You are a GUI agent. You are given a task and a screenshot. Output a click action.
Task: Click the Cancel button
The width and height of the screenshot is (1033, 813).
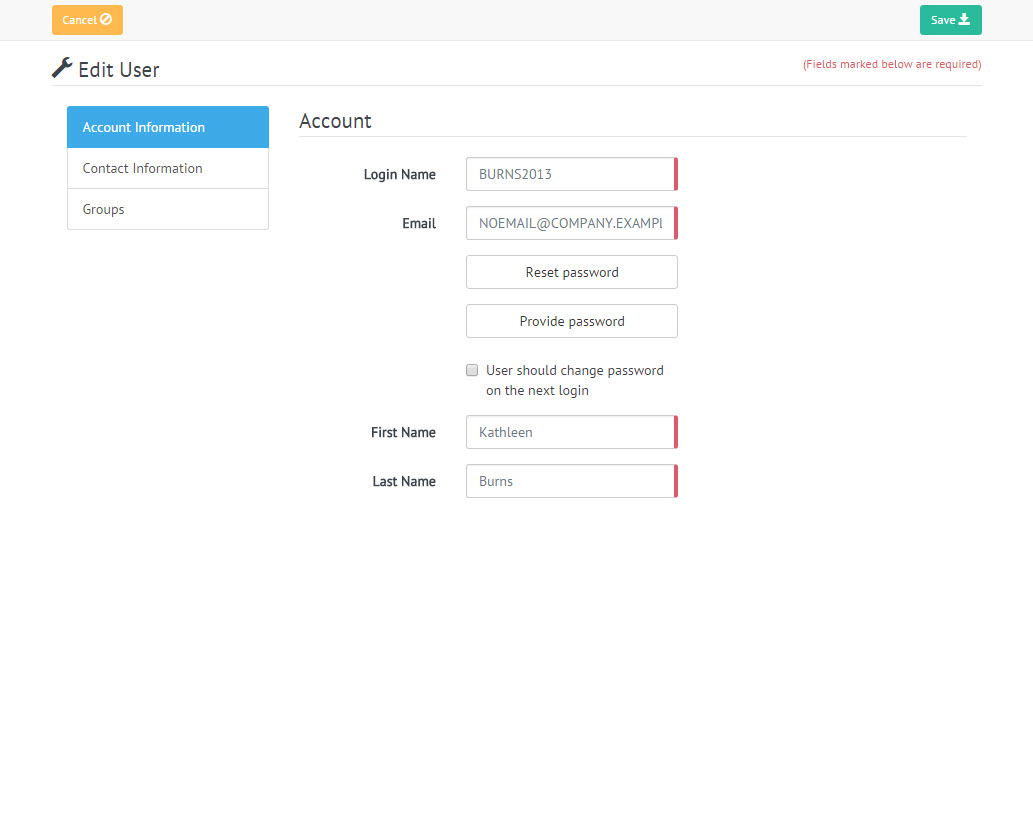[87, 20]
